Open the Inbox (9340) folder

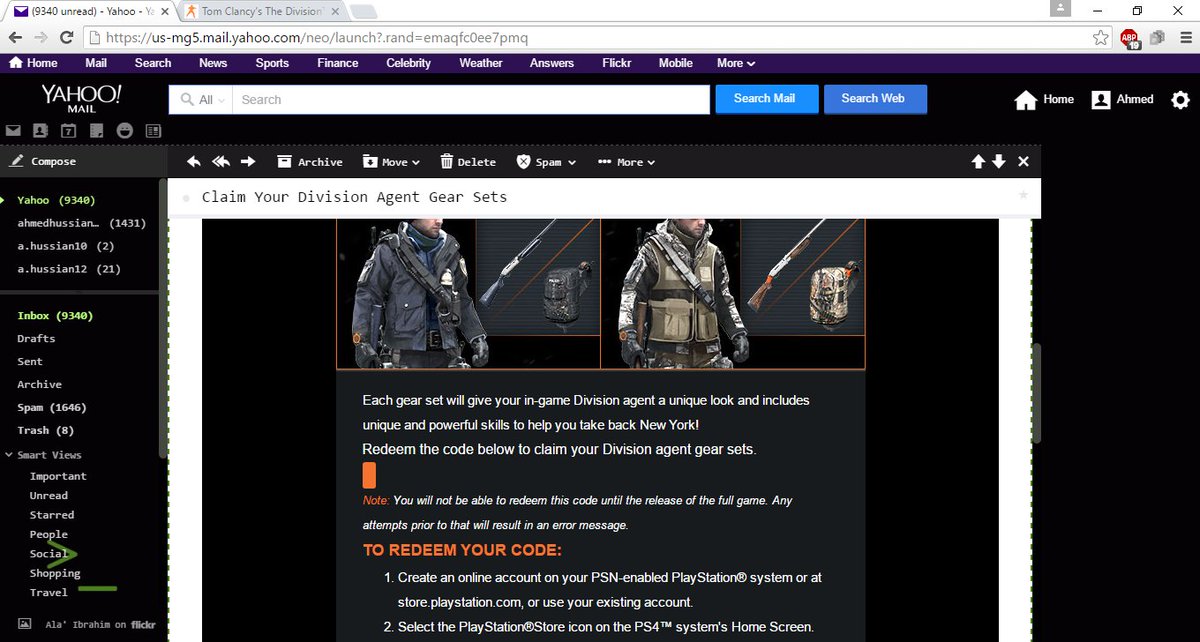[55, 316]
